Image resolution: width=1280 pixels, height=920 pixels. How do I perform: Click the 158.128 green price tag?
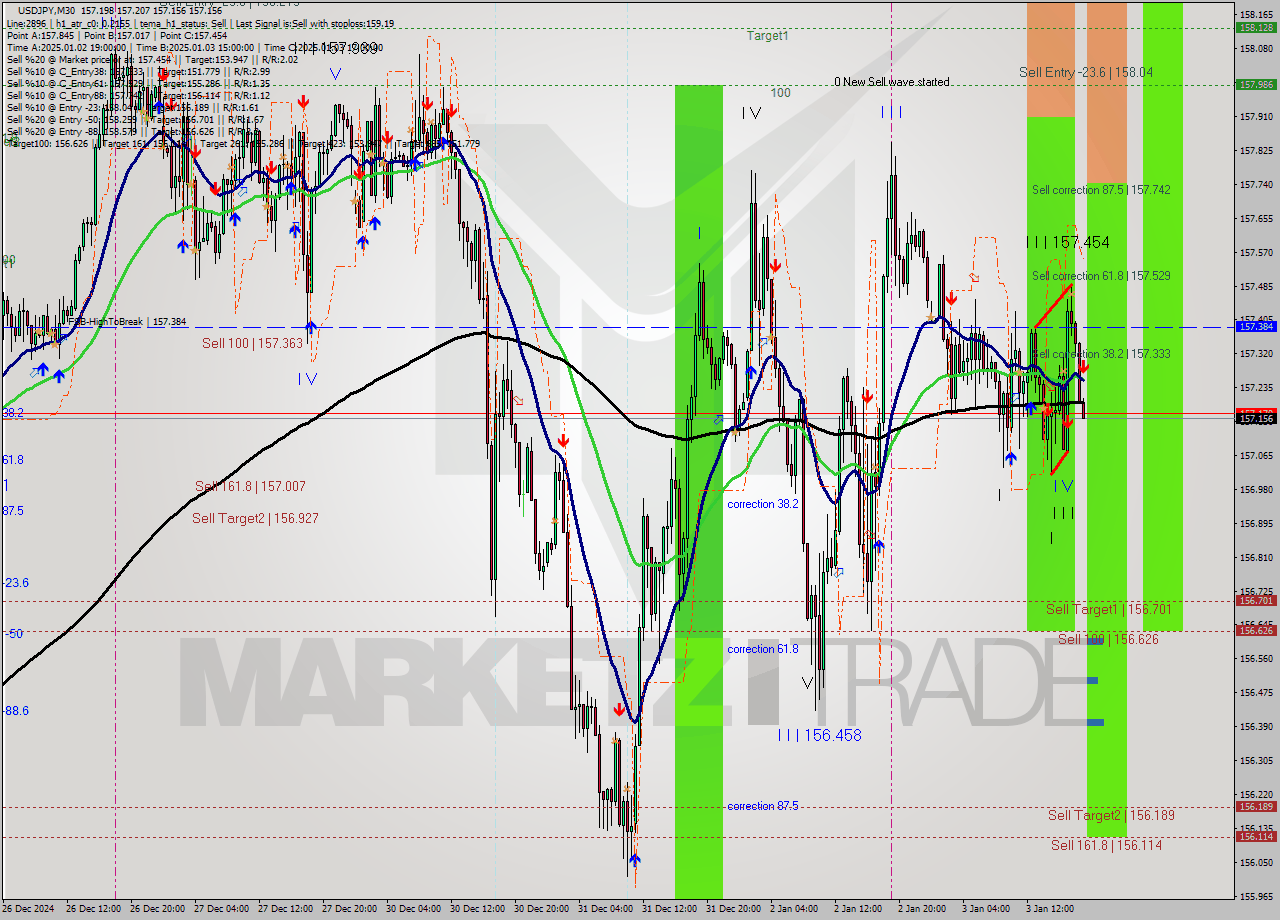point(1256,28)
